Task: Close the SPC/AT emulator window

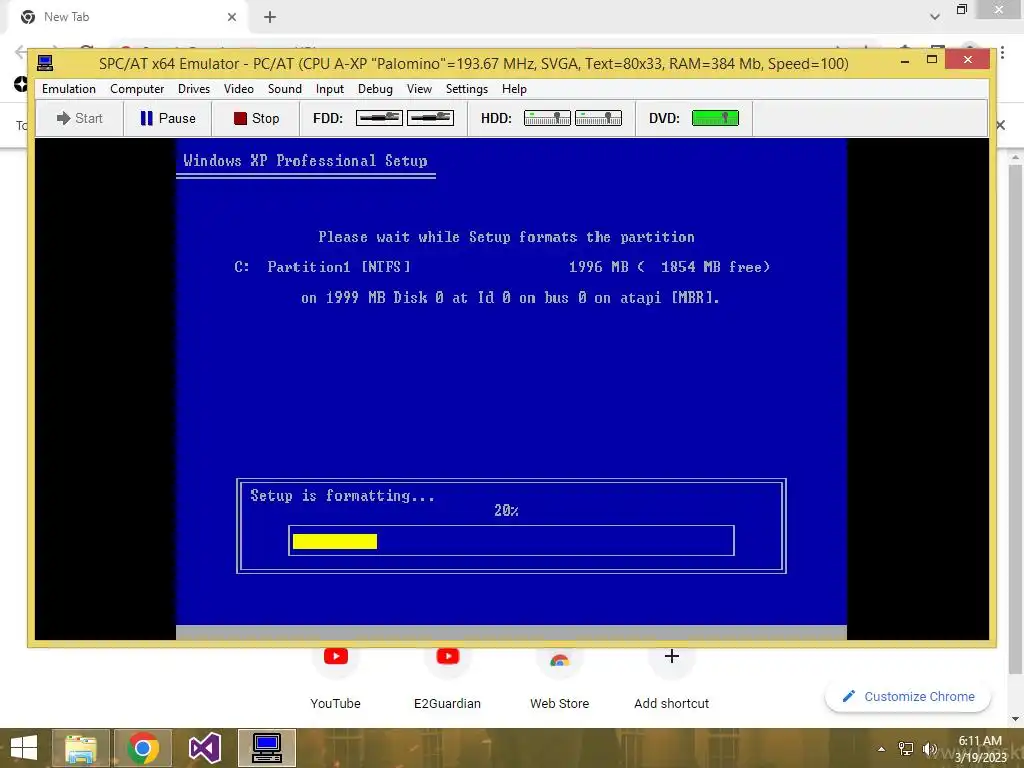Action: pyautogui.click(x=968, y=60)
